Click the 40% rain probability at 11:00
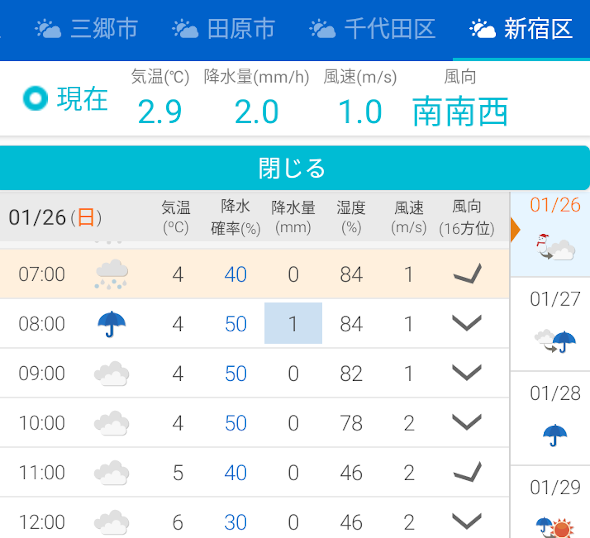Image resolution: width=590 pixels, height=538 pixels. [236, 473]
